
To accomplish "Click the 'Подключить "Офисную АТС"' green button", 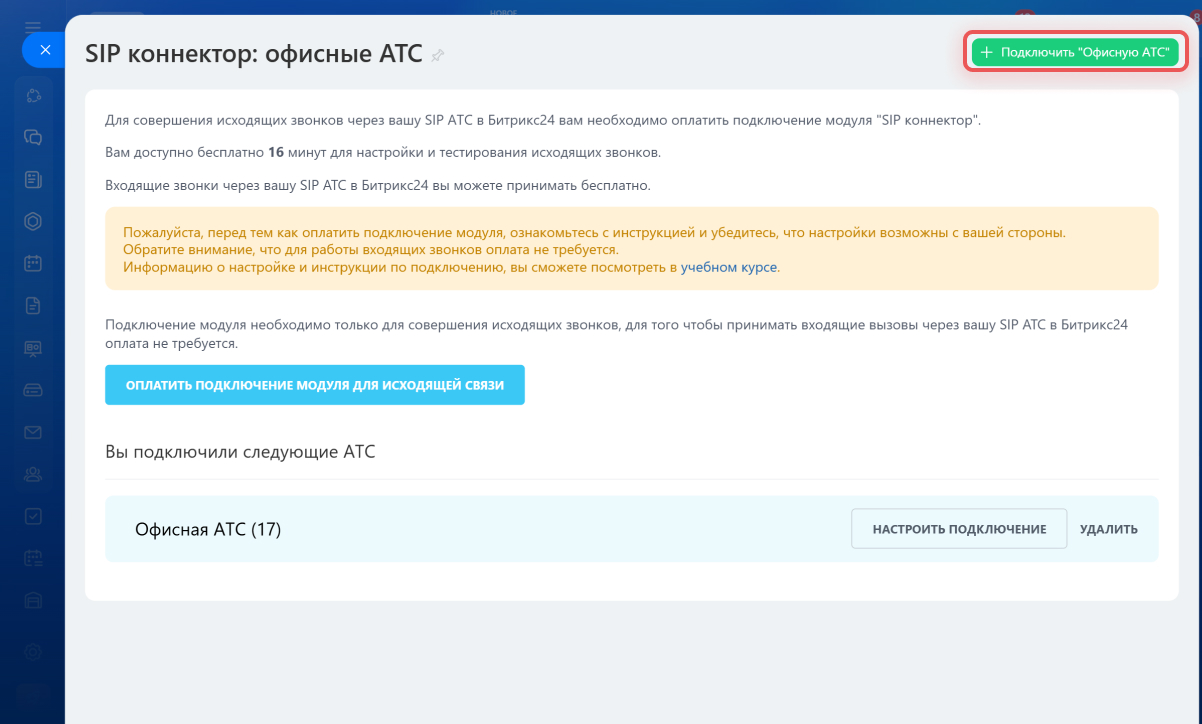I will (1075, 53).
